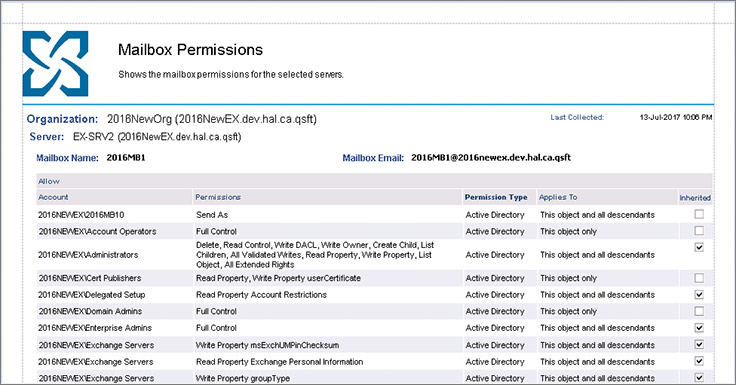Click the Inherited column header
This screenshot has width=736, height=385.
click(x=695, y=198)
